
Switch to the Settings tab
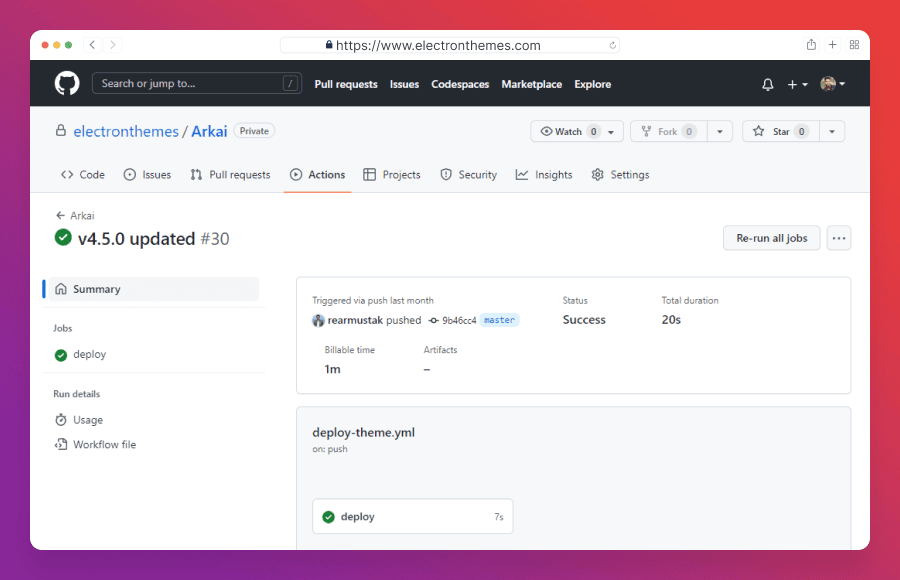click(x=620, y=175)
